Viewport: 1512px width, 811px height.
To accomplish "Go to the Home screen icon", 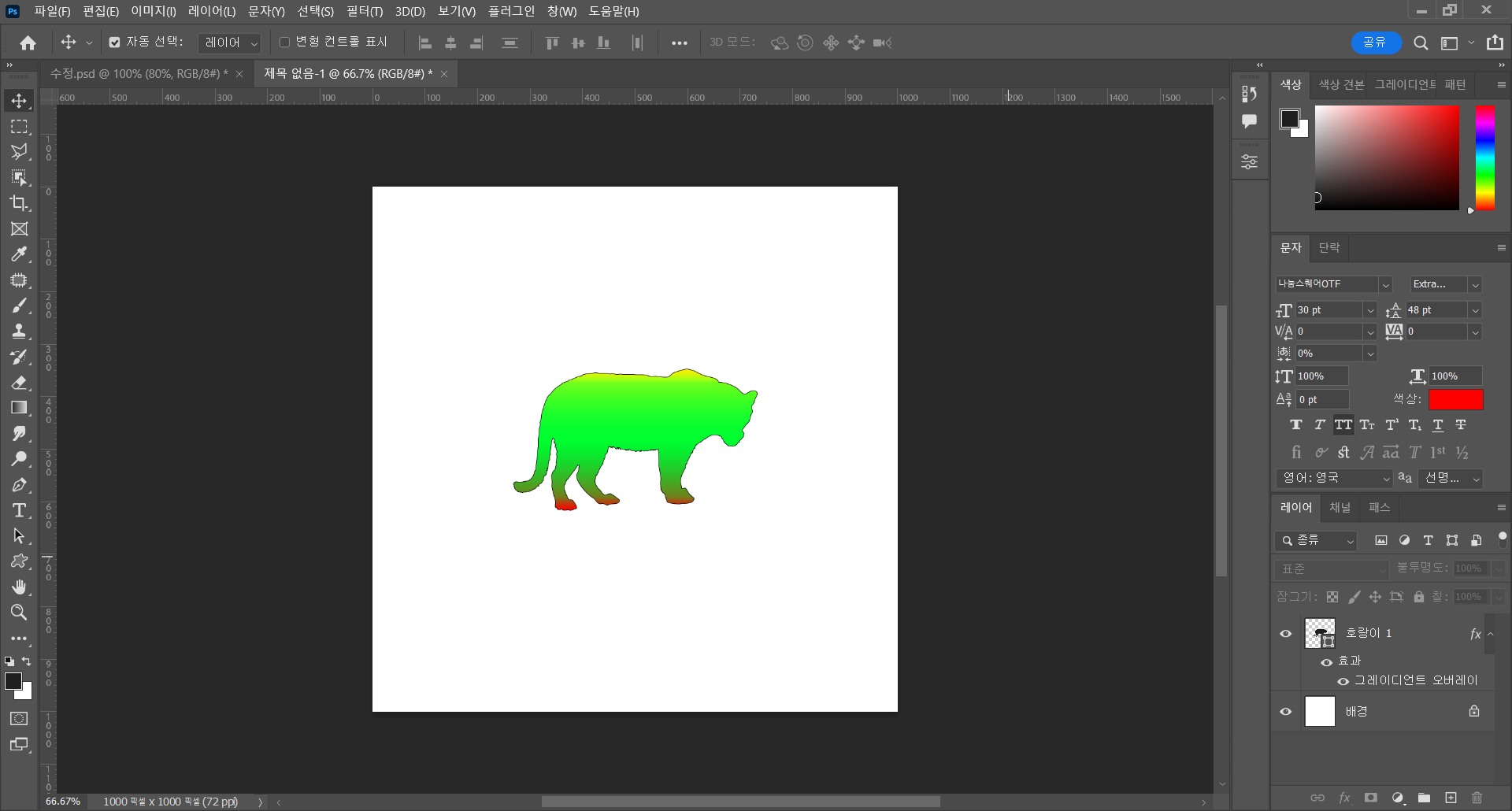I will coord(28,43).
